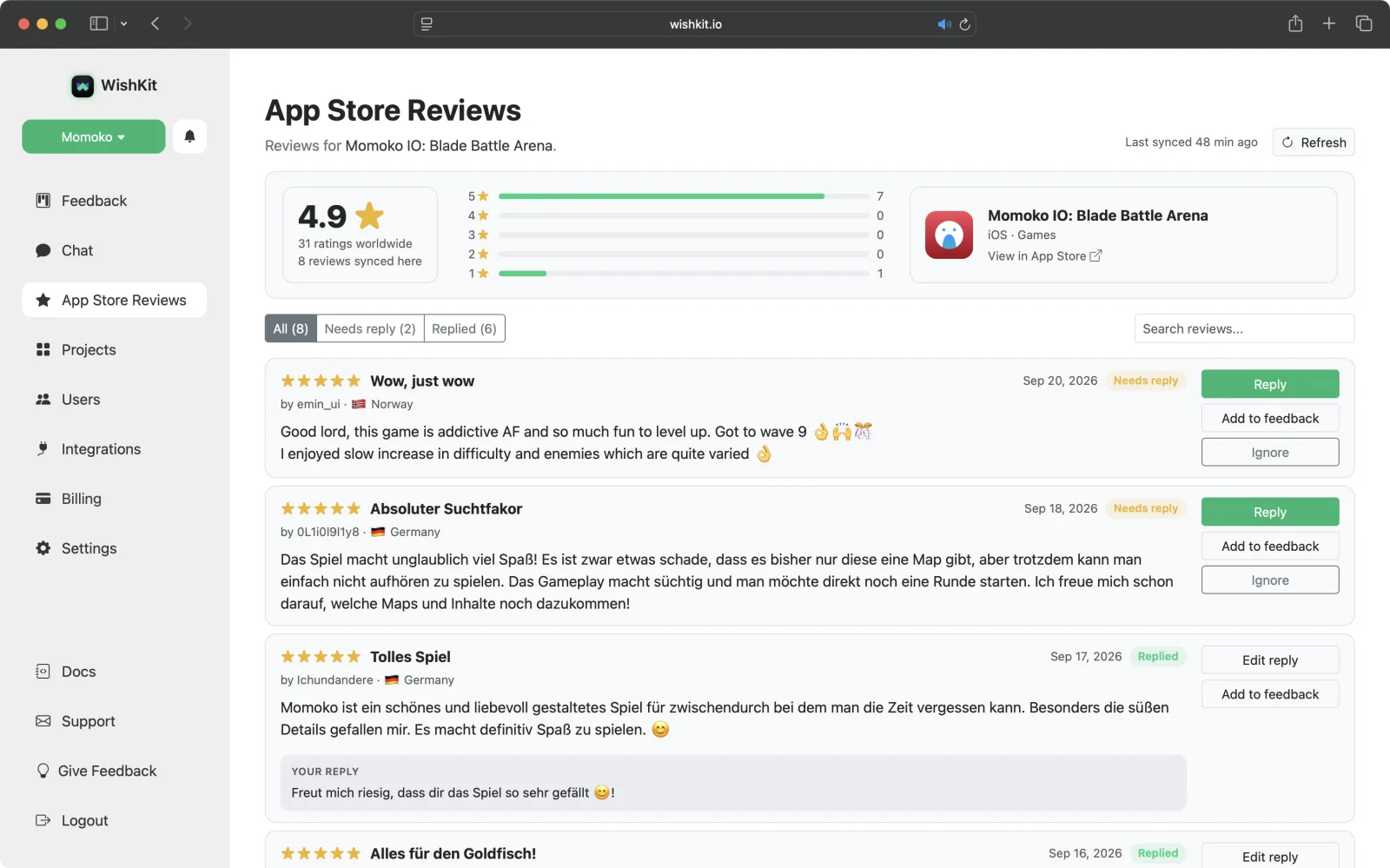The height and width of the screenshot is (868, 1390).
Task: Click 'Replied' badge on Sep 17 review
Action: (1158, 656)
